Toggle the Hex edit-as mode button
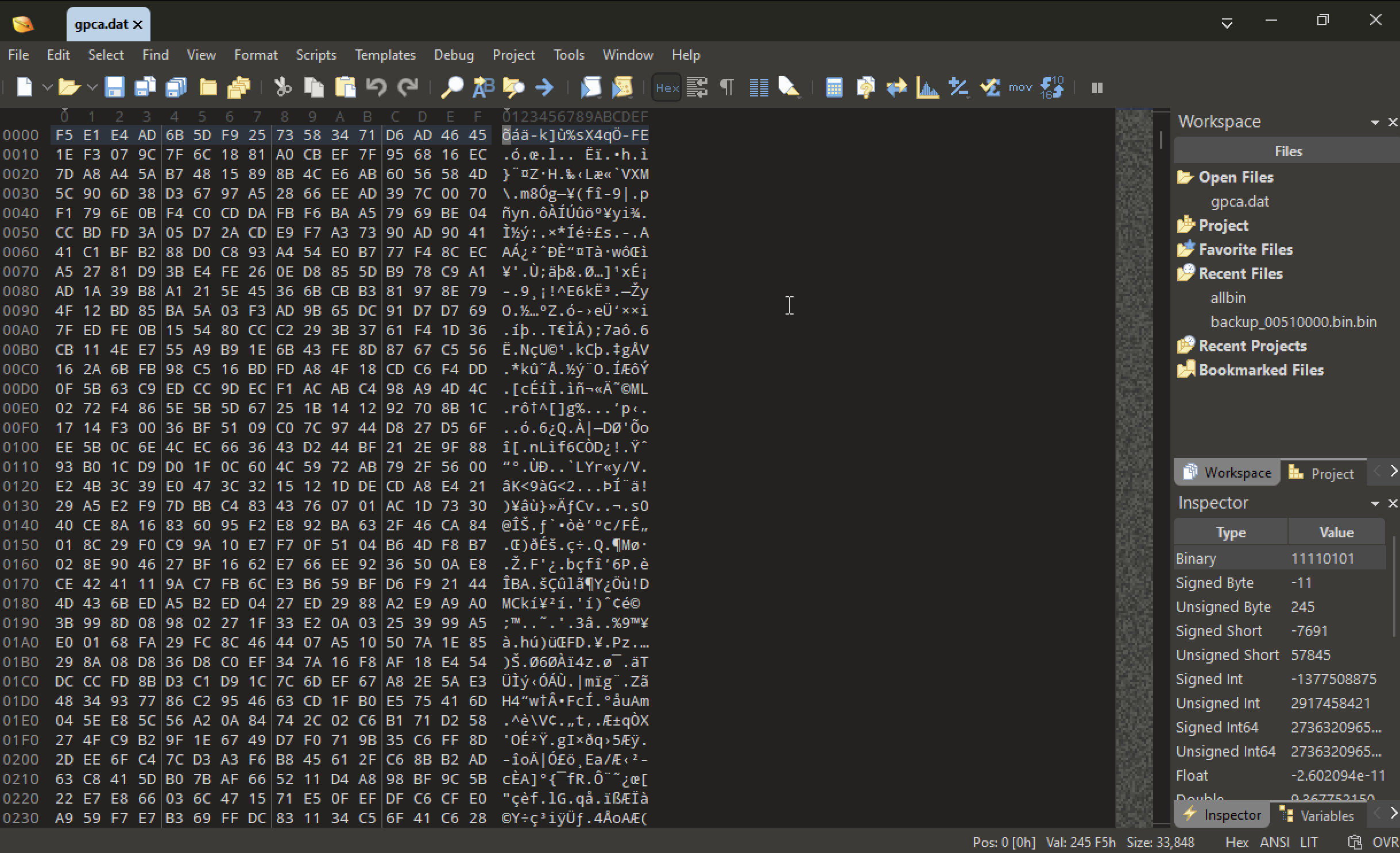1400x853 pixels. pos(667,88)
